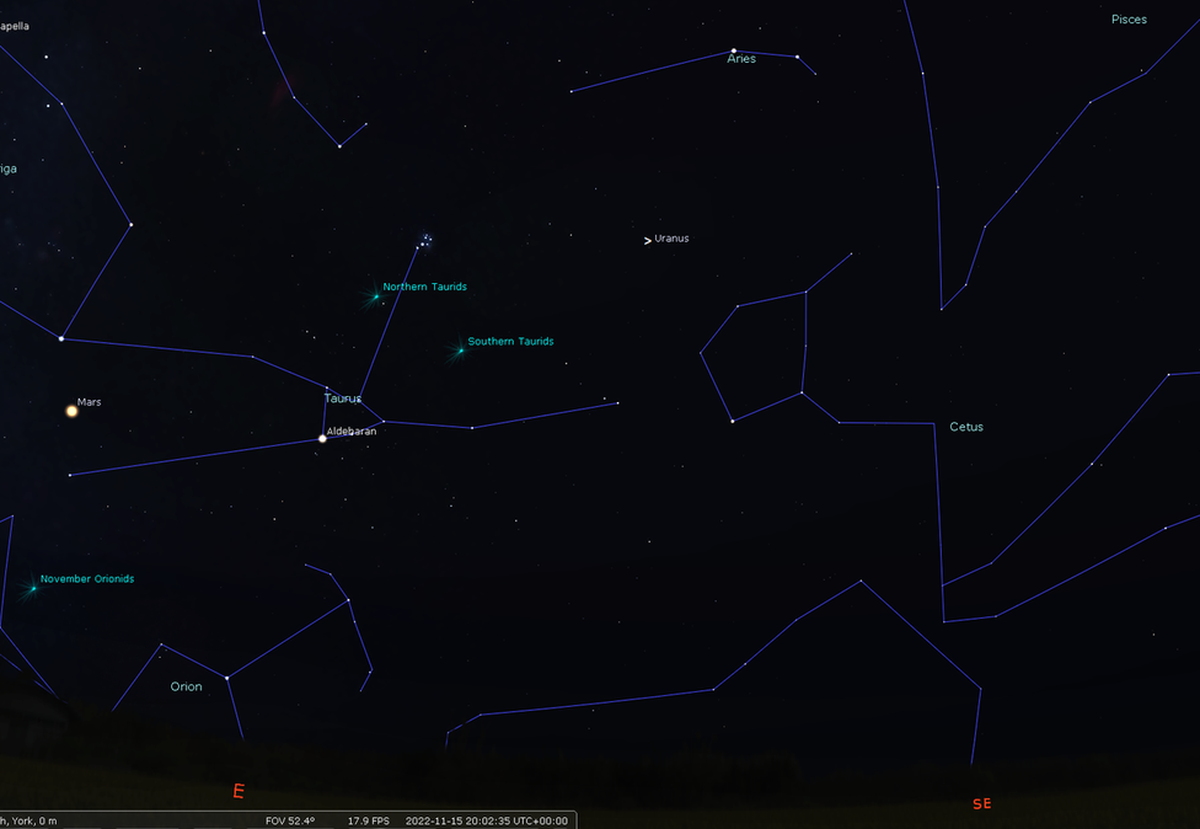
Task: Click the FOV 52.4° indicator
Action: [290, 821]
